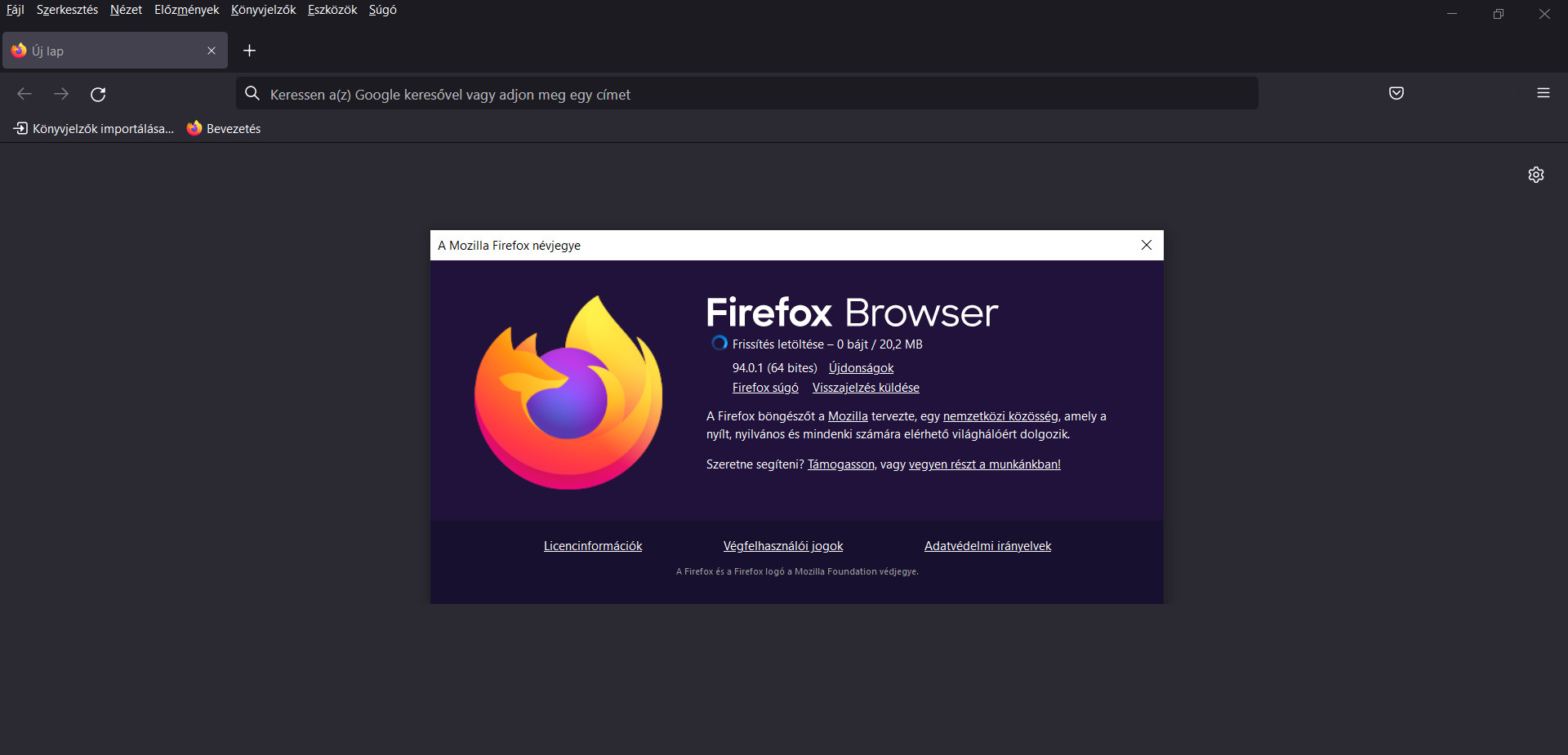Image resolution: width=1568 pixels, height=755 pixels.
Task: Restore down the Firefox window
Action: click(1498, 14)
